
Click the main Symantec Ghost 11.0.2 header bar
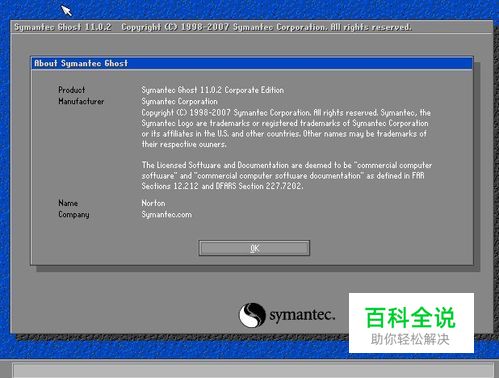(252, 27)
